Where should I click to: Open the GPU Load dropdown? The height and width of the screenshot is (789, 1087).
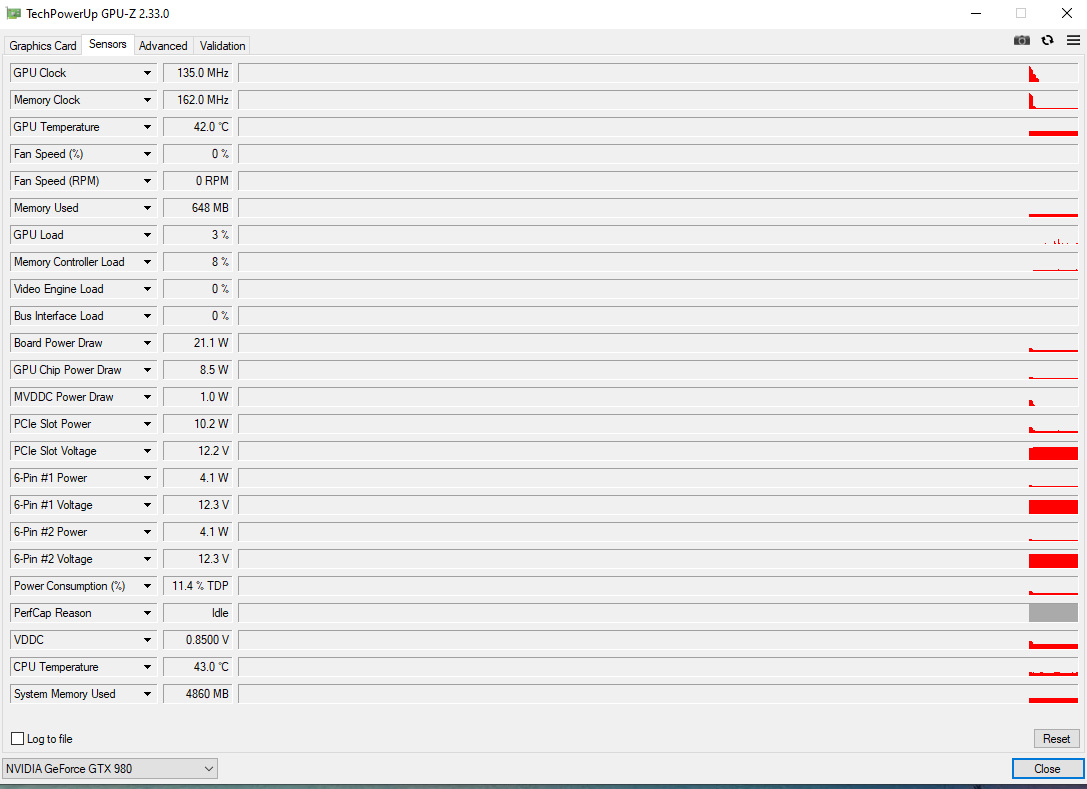(148, 235)
